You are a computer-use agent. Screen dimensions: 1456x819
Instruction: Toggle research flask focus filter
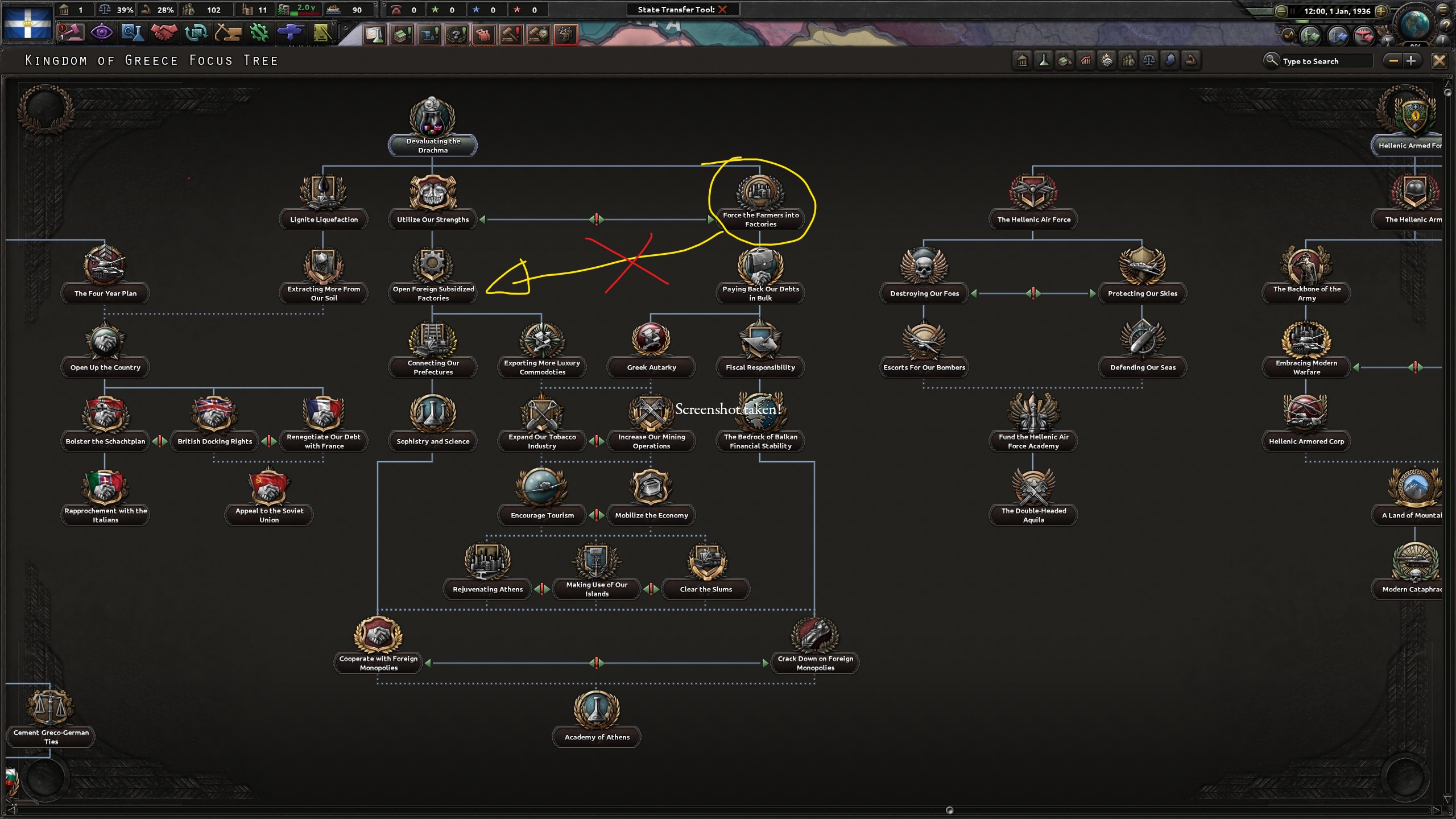point(1044,60)
